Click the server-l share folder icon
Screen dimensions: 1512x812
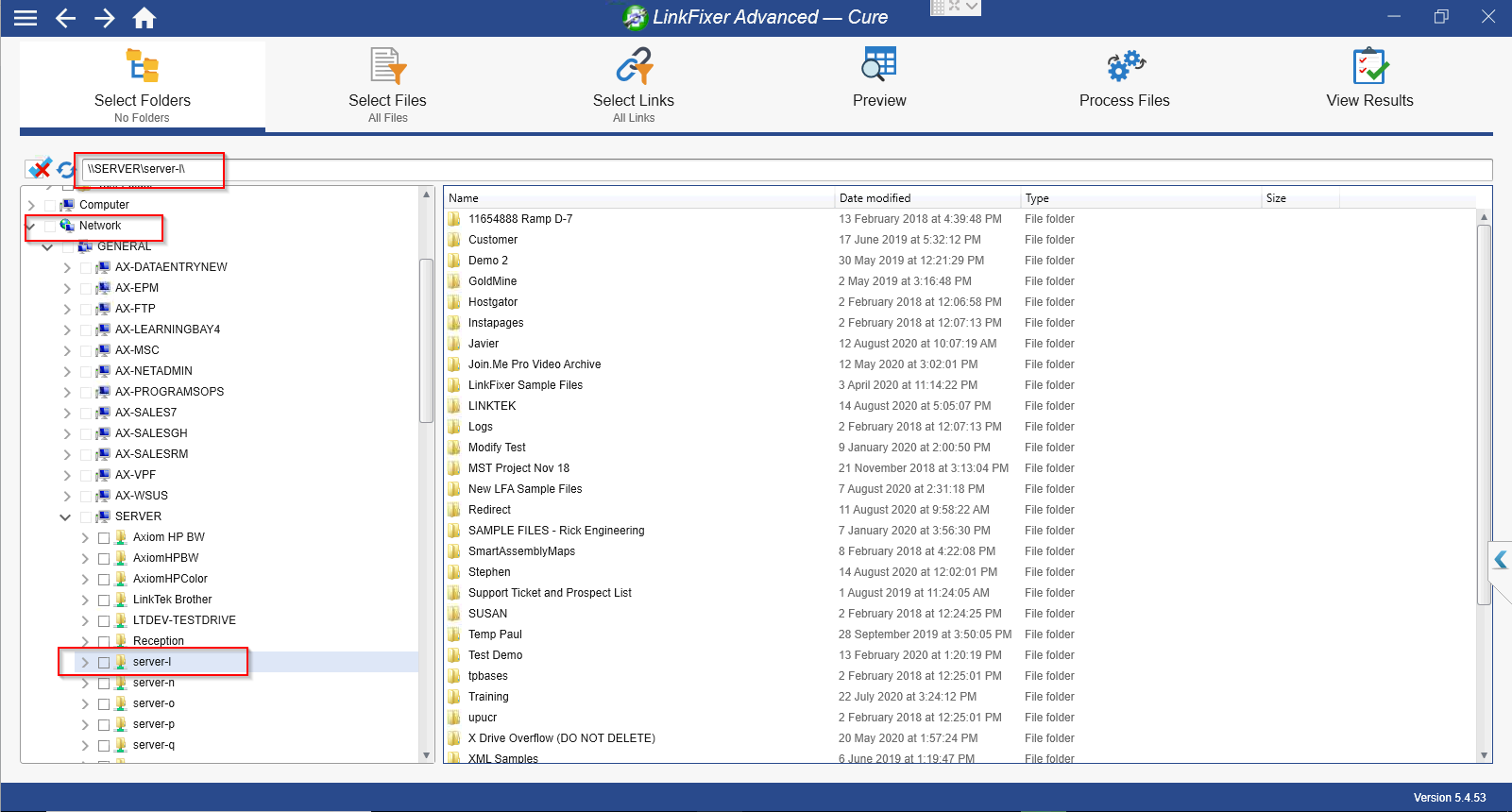click(x=121, y=662)
